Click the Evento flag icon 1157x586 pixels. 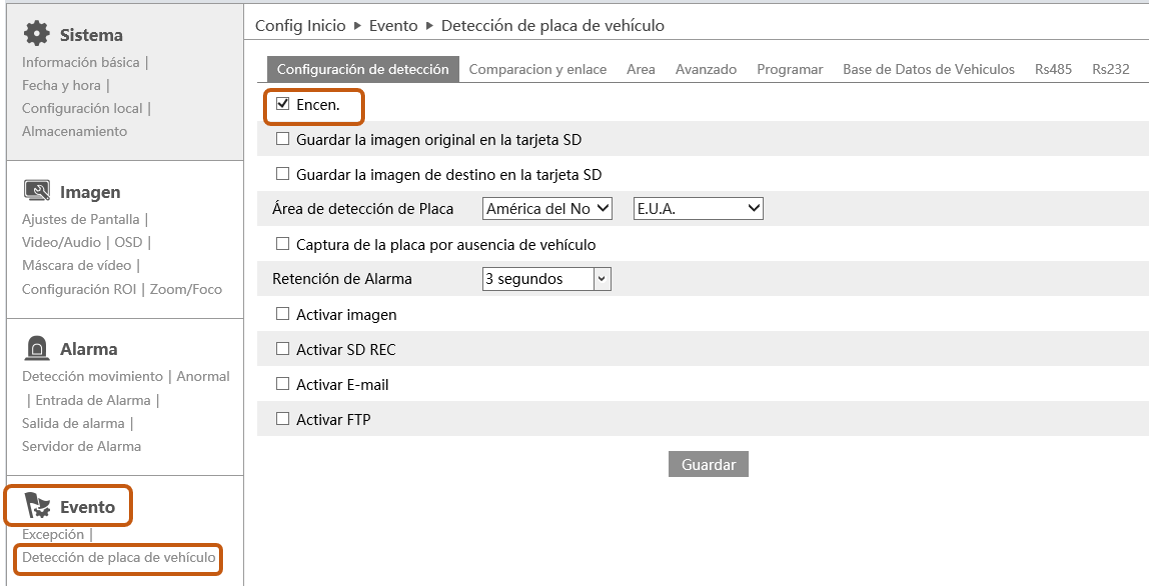[x=37, y=506]
